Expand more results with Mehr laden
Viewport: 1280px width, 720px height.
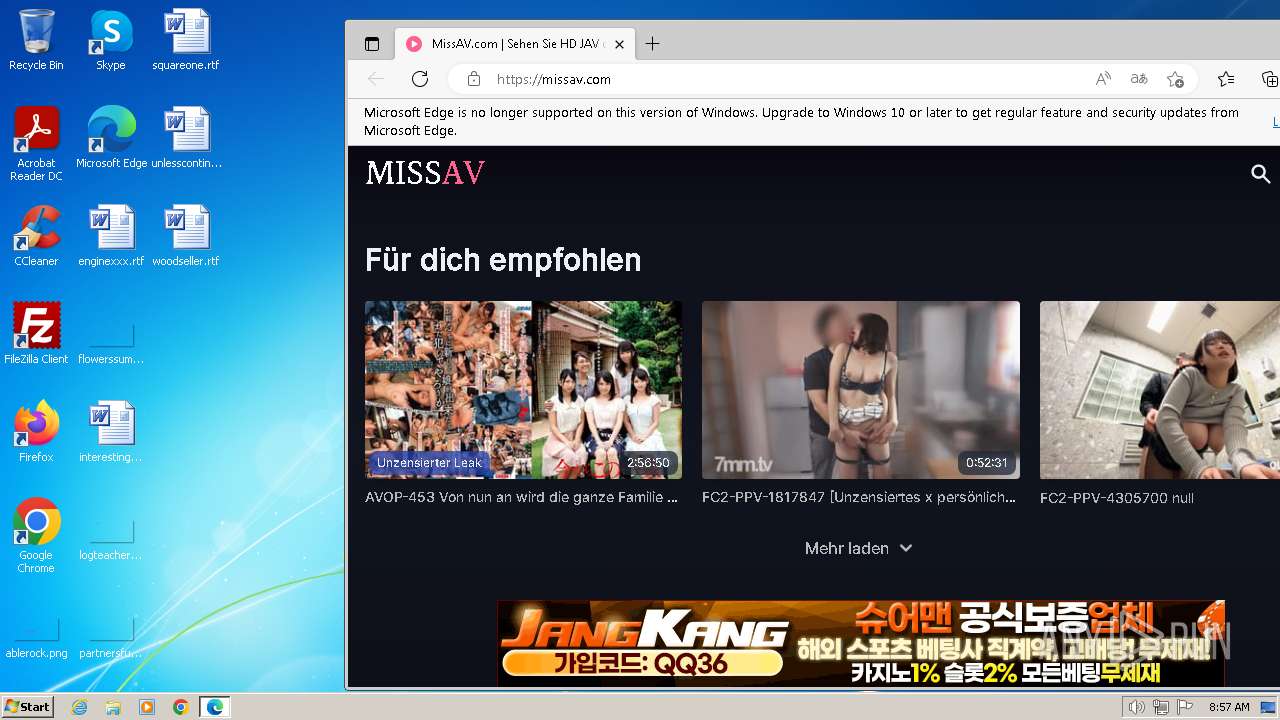[859, 548]
